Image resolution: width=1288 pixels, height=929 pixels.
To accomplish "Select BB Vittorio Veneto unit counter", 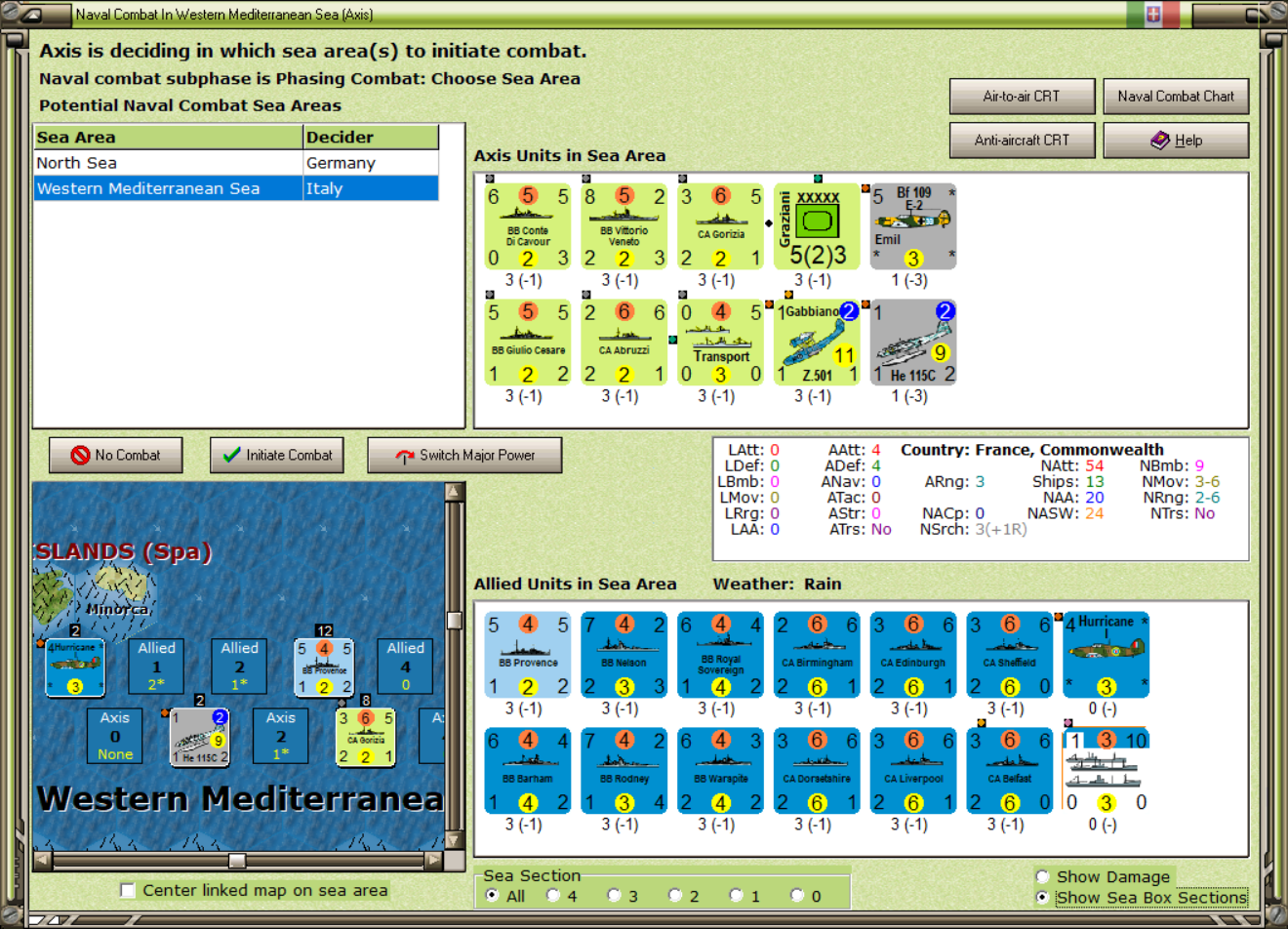I will pyautogui.click(x=624, y=226).
